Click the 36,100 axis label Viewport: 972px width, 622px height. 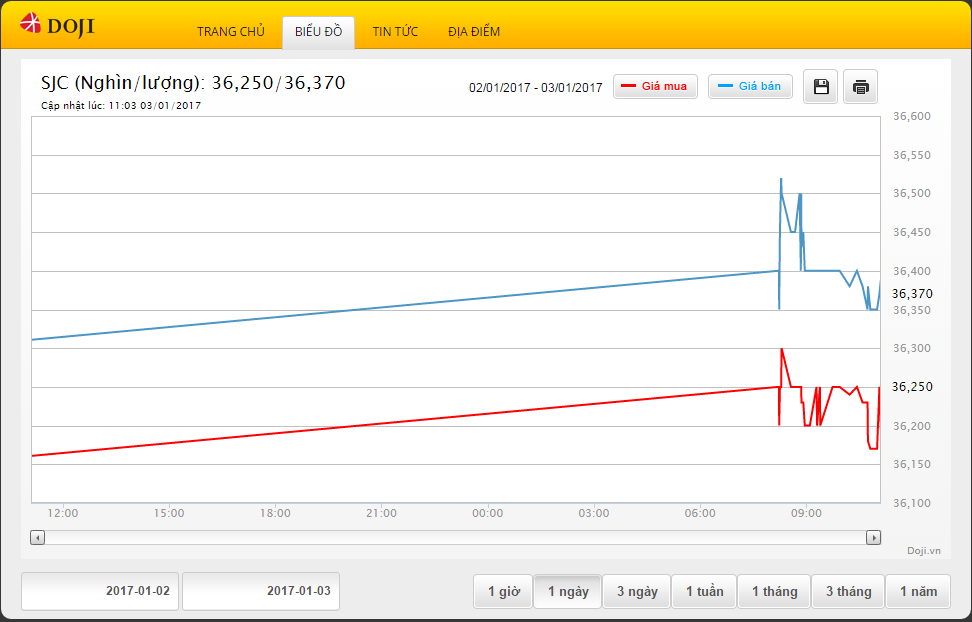[912, 503]
